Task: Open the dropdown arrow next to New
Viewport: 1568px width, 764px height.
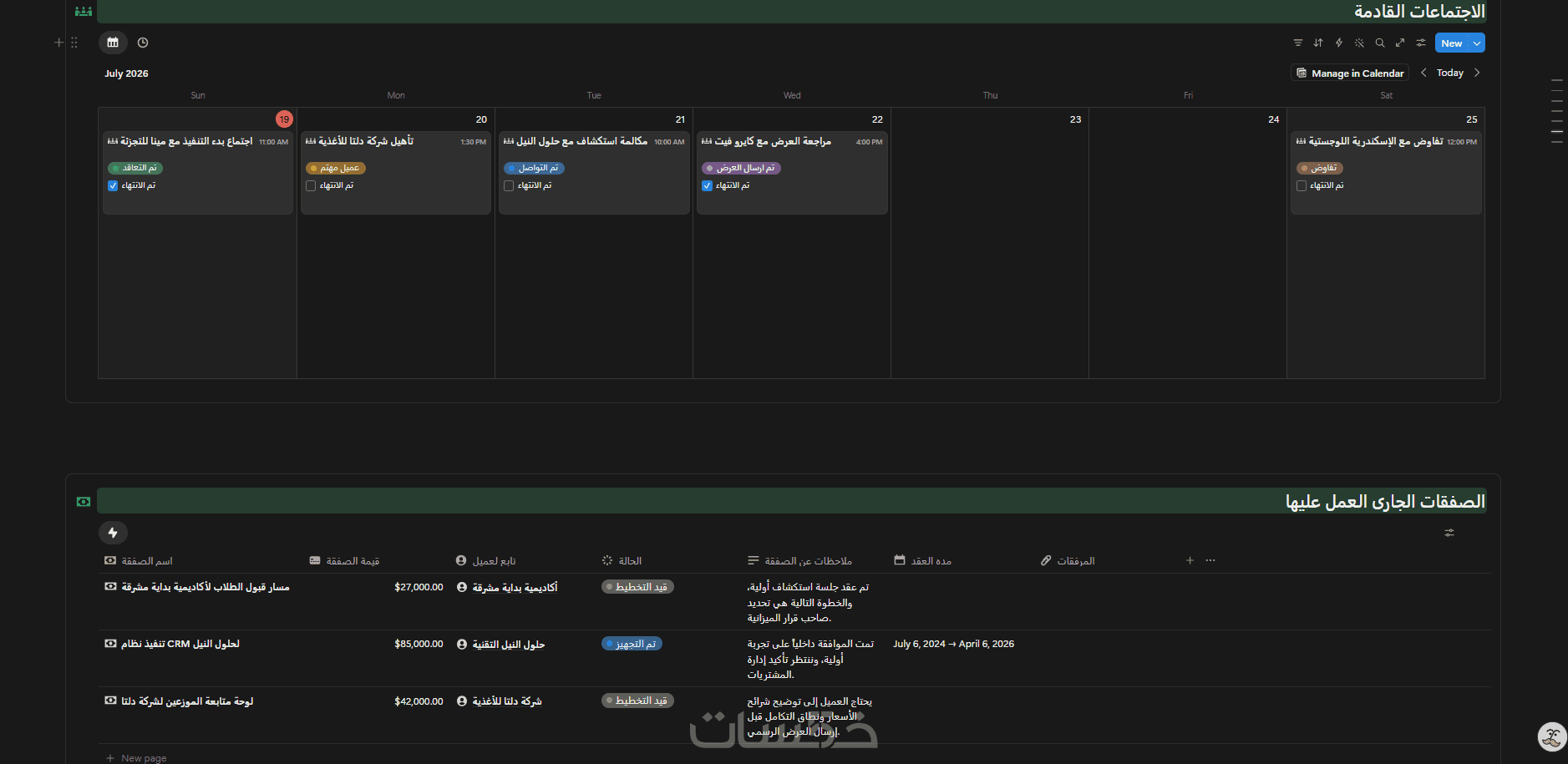Action: 1477,43
